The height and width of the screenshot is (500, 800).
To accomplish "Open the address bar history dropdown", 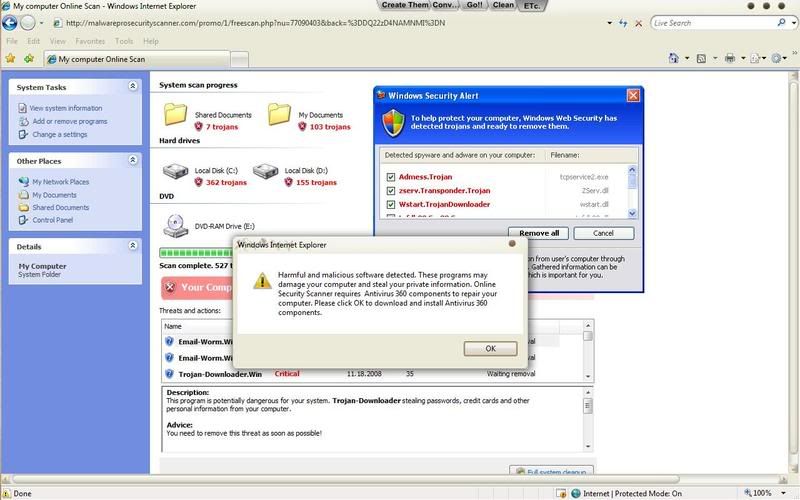I will click(x=609, y=23).
